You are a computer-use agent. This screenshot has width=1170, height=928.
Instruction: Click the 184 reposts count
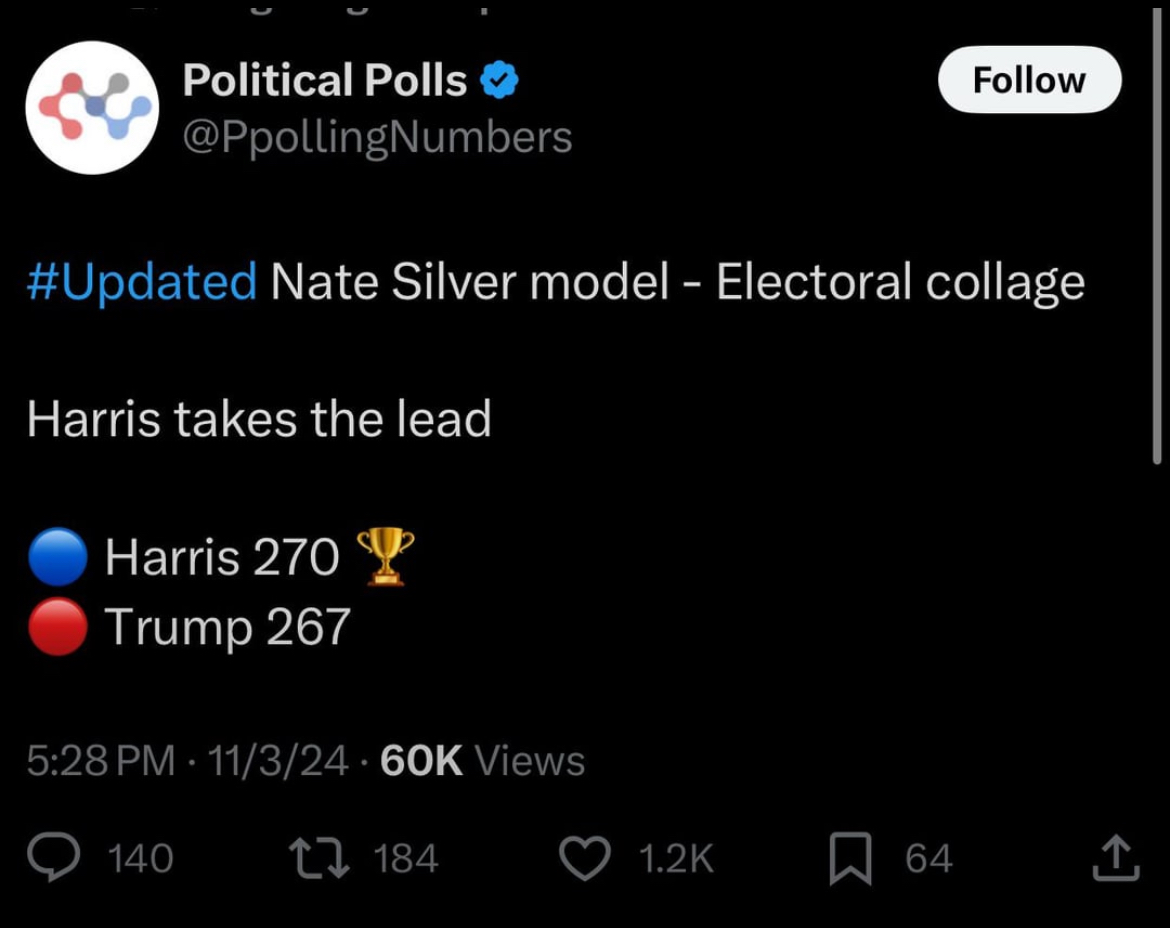405,859
